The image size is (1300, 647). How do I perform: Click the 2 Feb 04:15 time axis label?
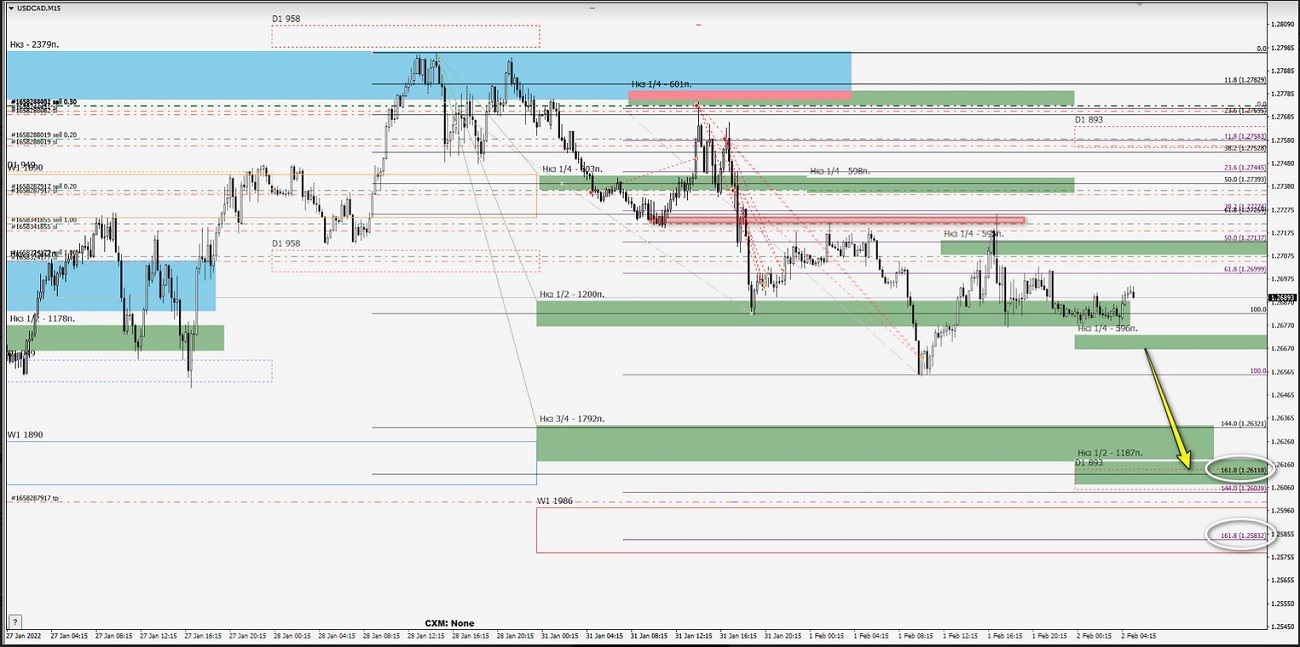tap(1137, 635)
